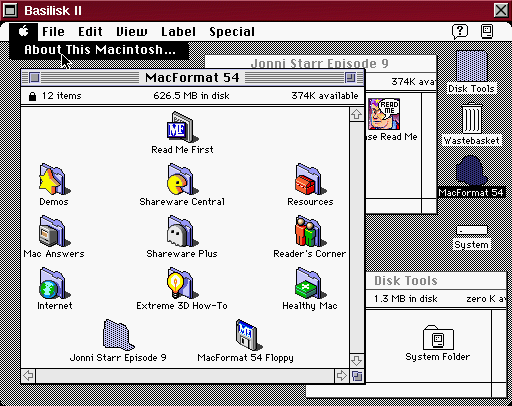
Task: Select the MacFormat 54 CD desktop icon
Action: 471,170
